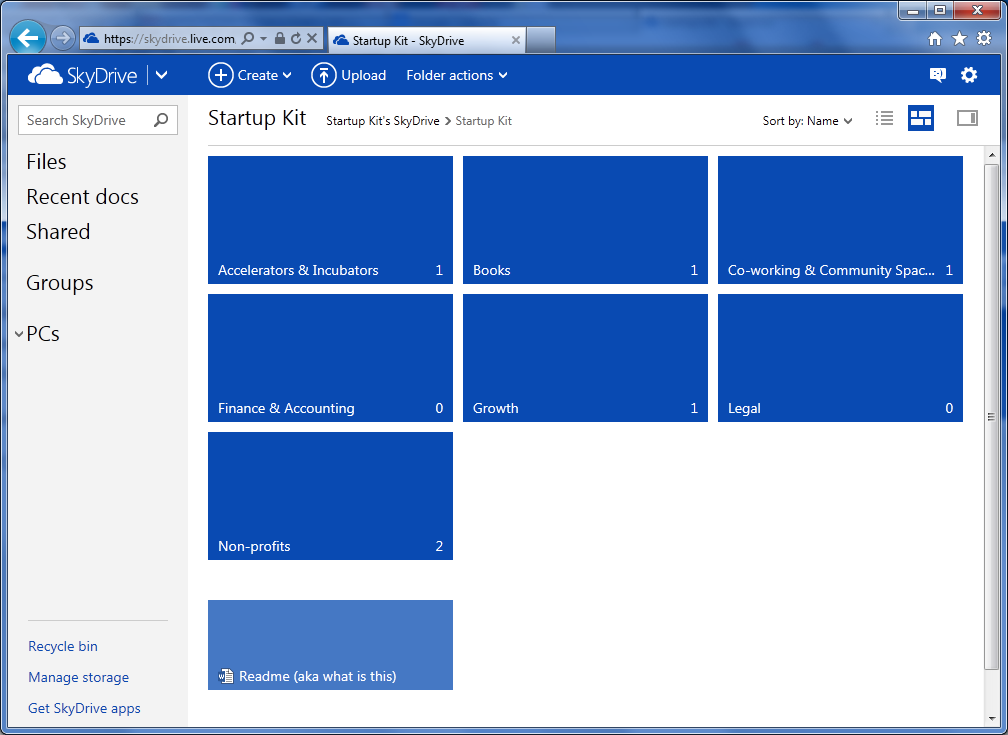The image size is (1008, 735).
Task: Click the vertical scrollbar thumb
Action: [991, 417]
